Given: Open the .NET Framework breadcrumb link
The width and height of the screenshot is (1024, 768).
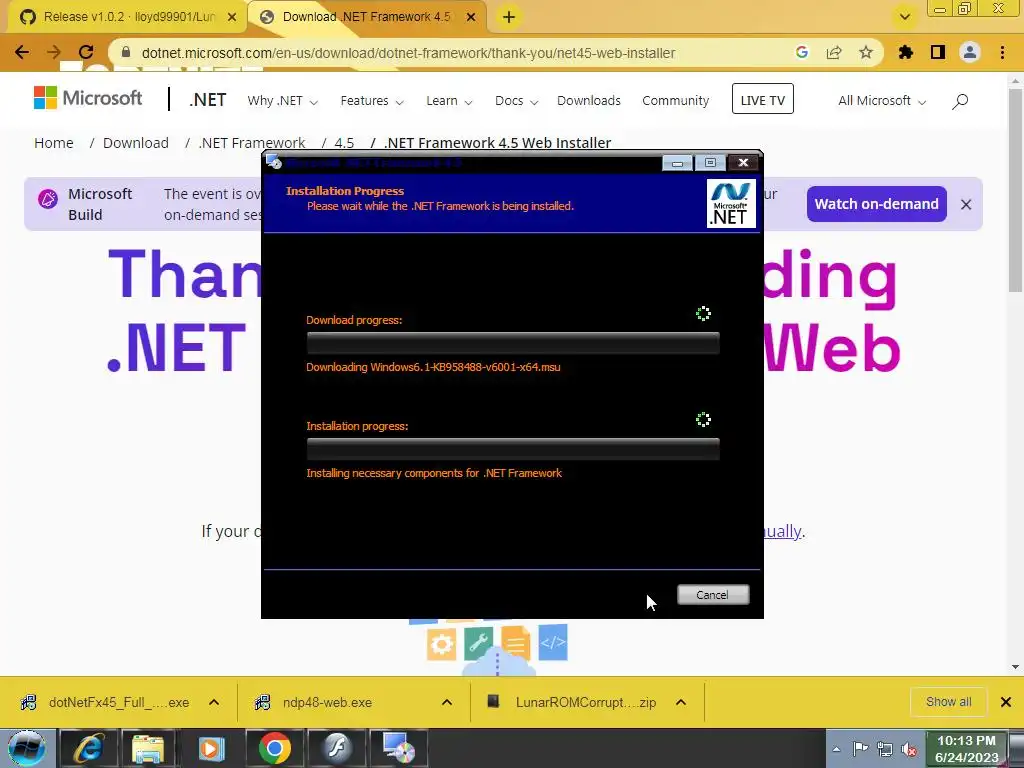Looking at the screenshot, I should (251, 143).
